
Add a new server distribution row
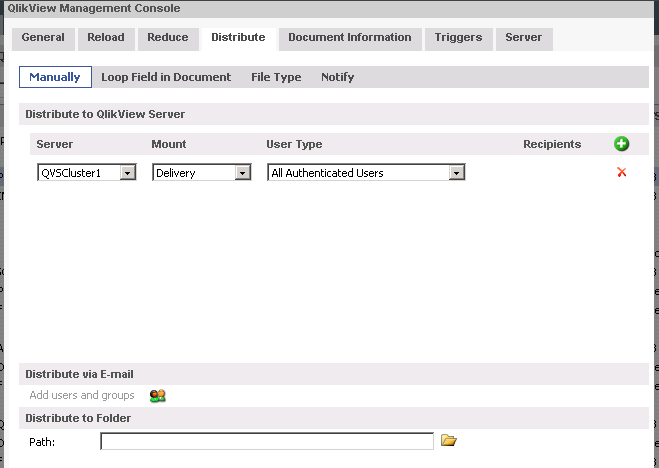pos(621,144)
